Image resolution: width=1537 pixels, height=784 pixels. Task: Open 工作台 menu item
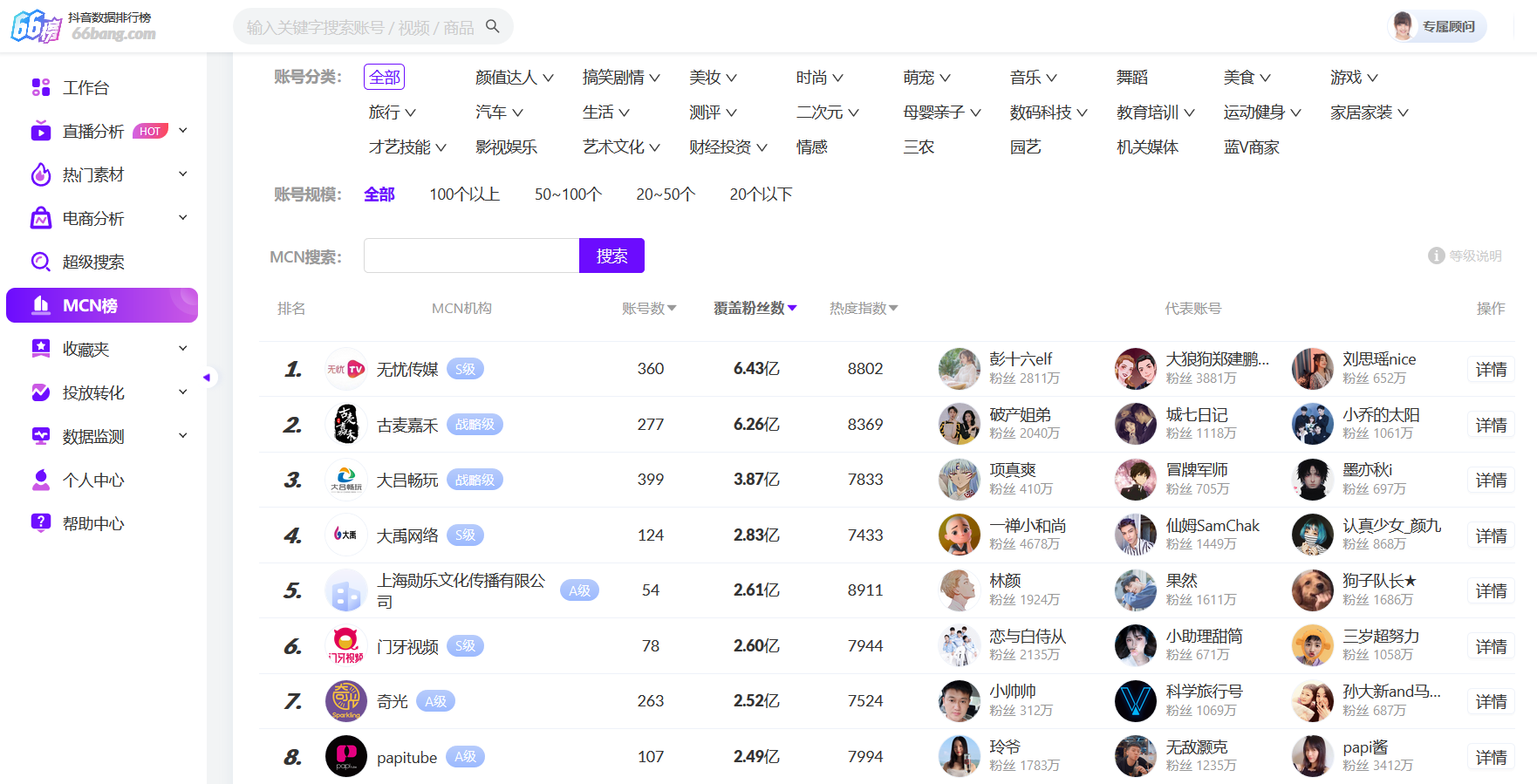(102, 87)
